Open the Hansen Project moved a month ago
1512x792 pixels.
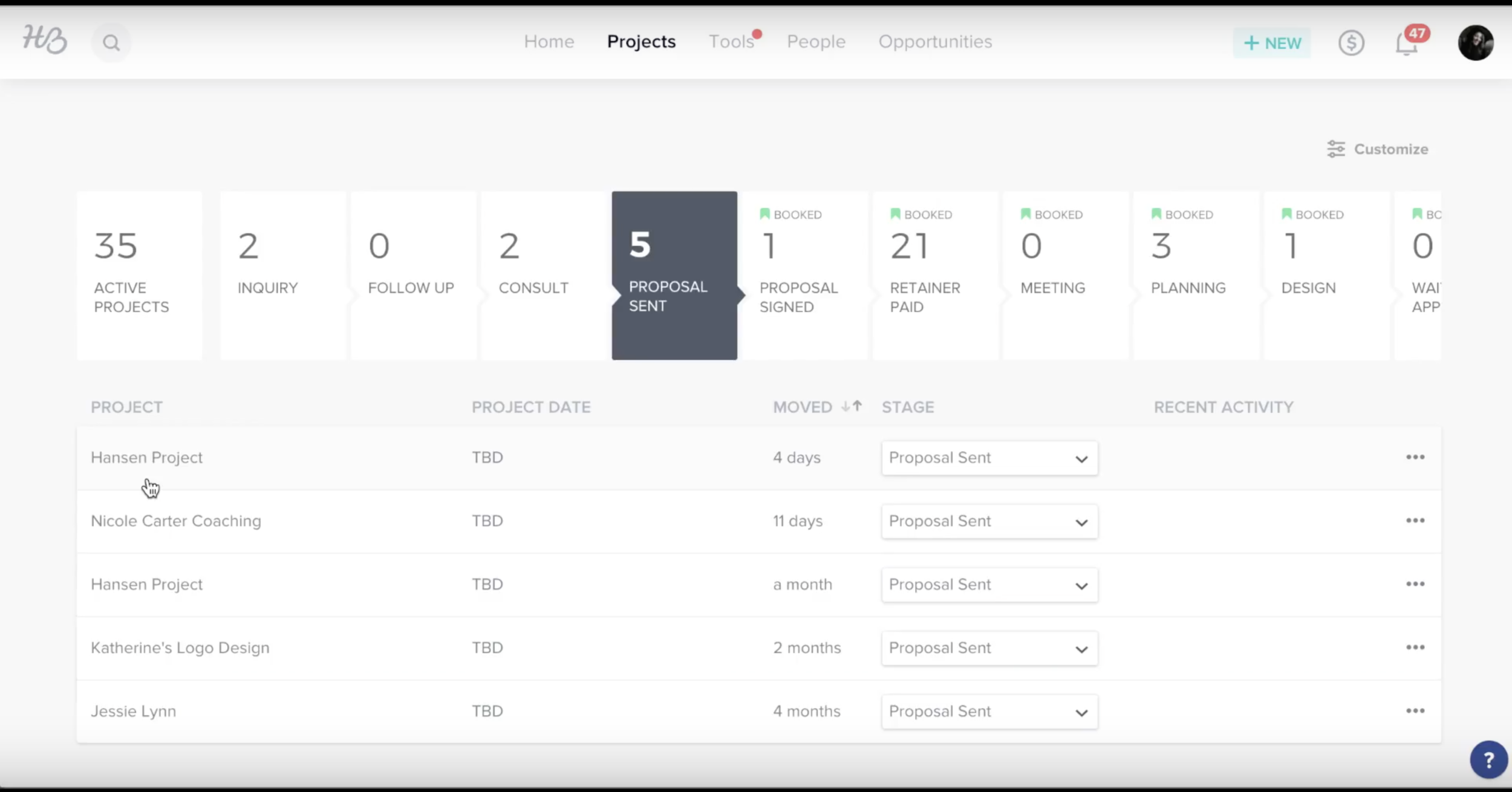[x=147, y=585]
